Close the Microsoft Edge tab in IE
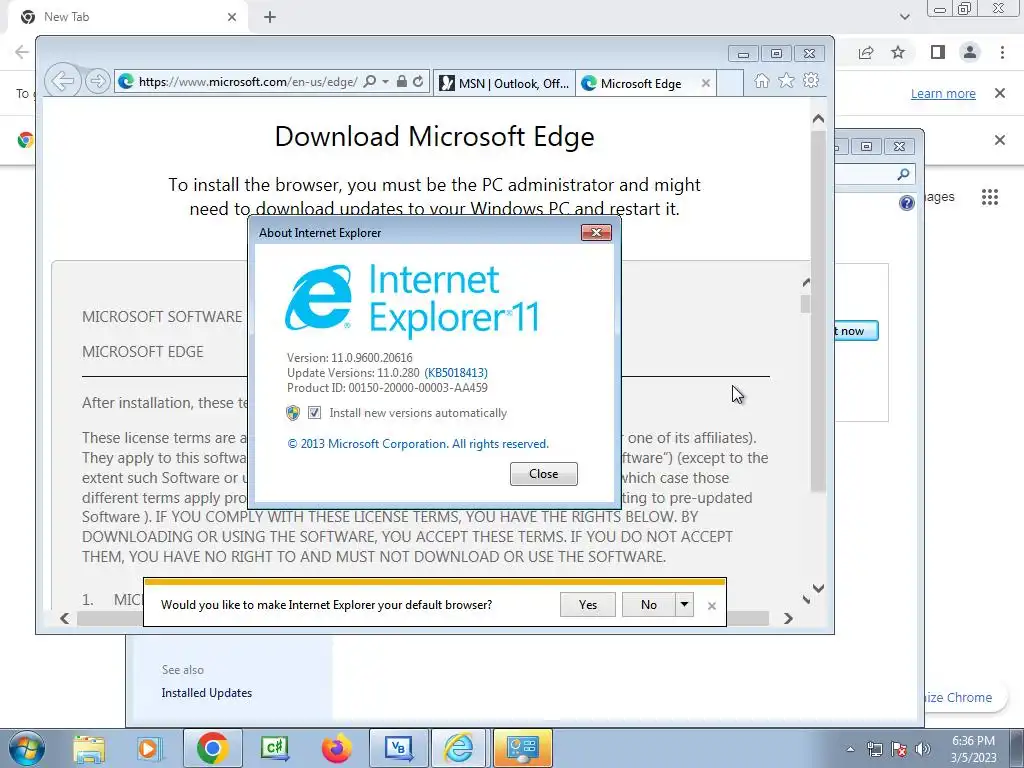 pos(705,83)
